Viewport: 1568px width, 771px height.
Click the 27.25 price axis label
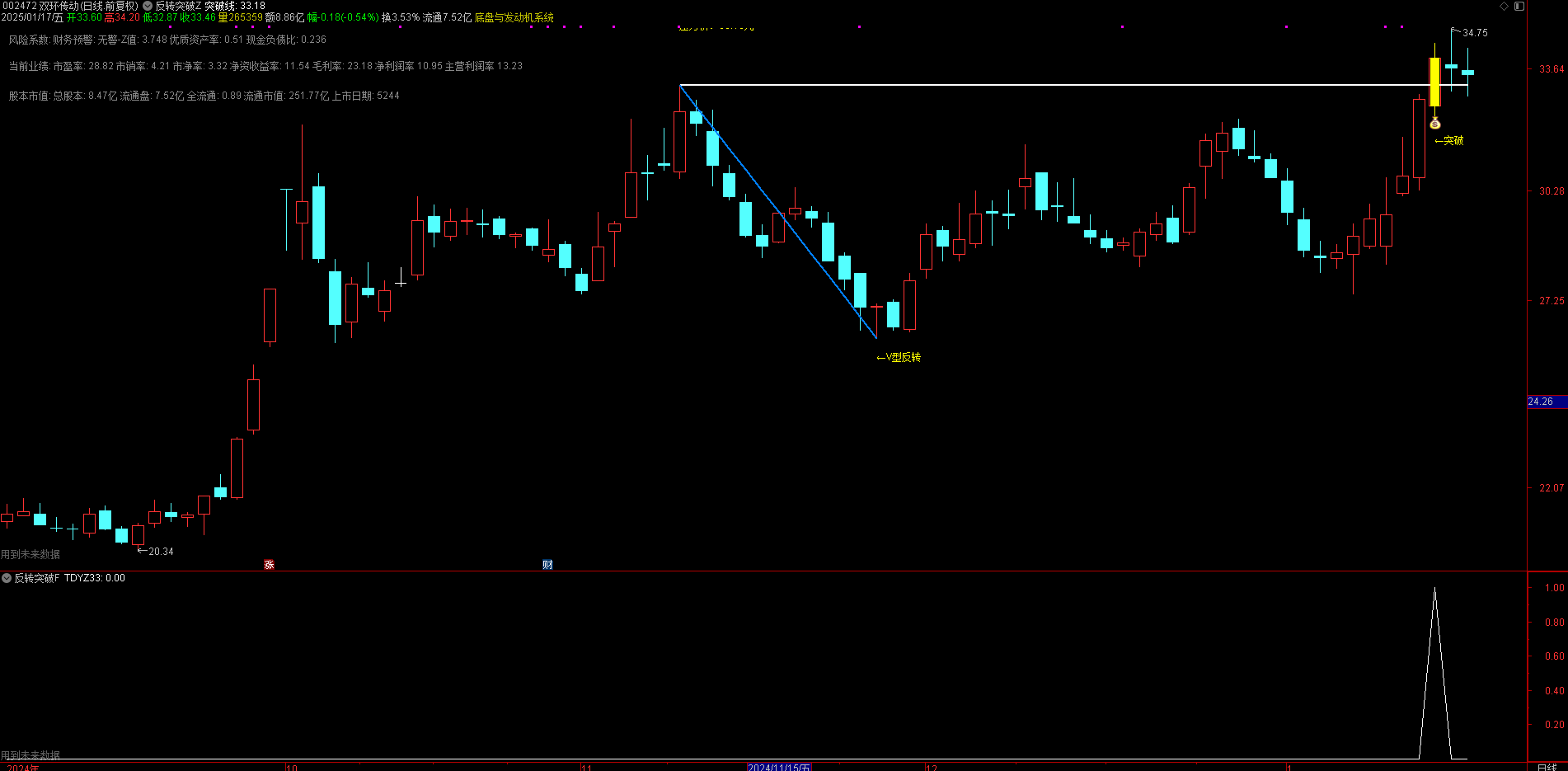pos(1552,301)
